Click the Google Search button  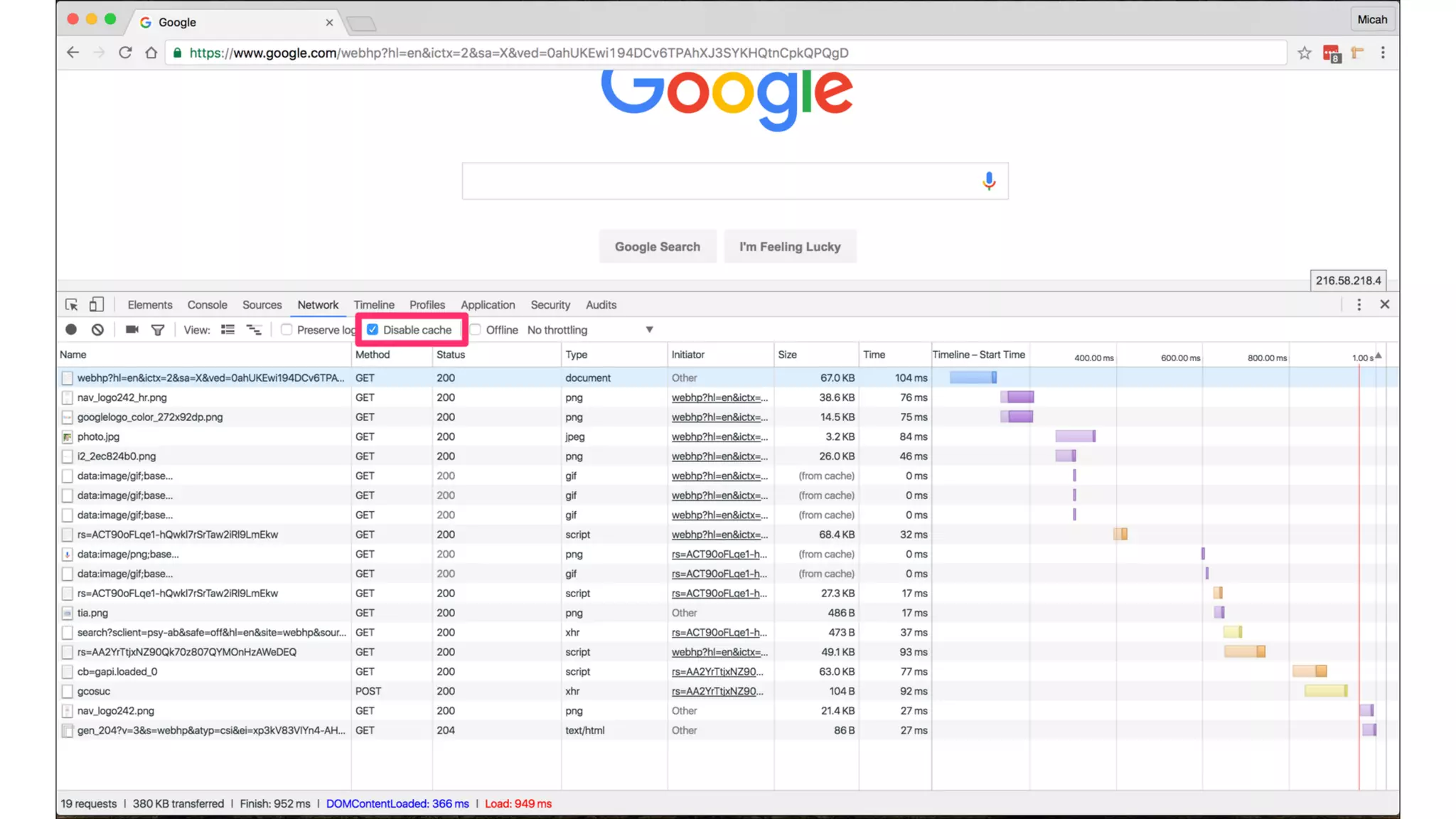pyautogui.click(x=657, y=247)
